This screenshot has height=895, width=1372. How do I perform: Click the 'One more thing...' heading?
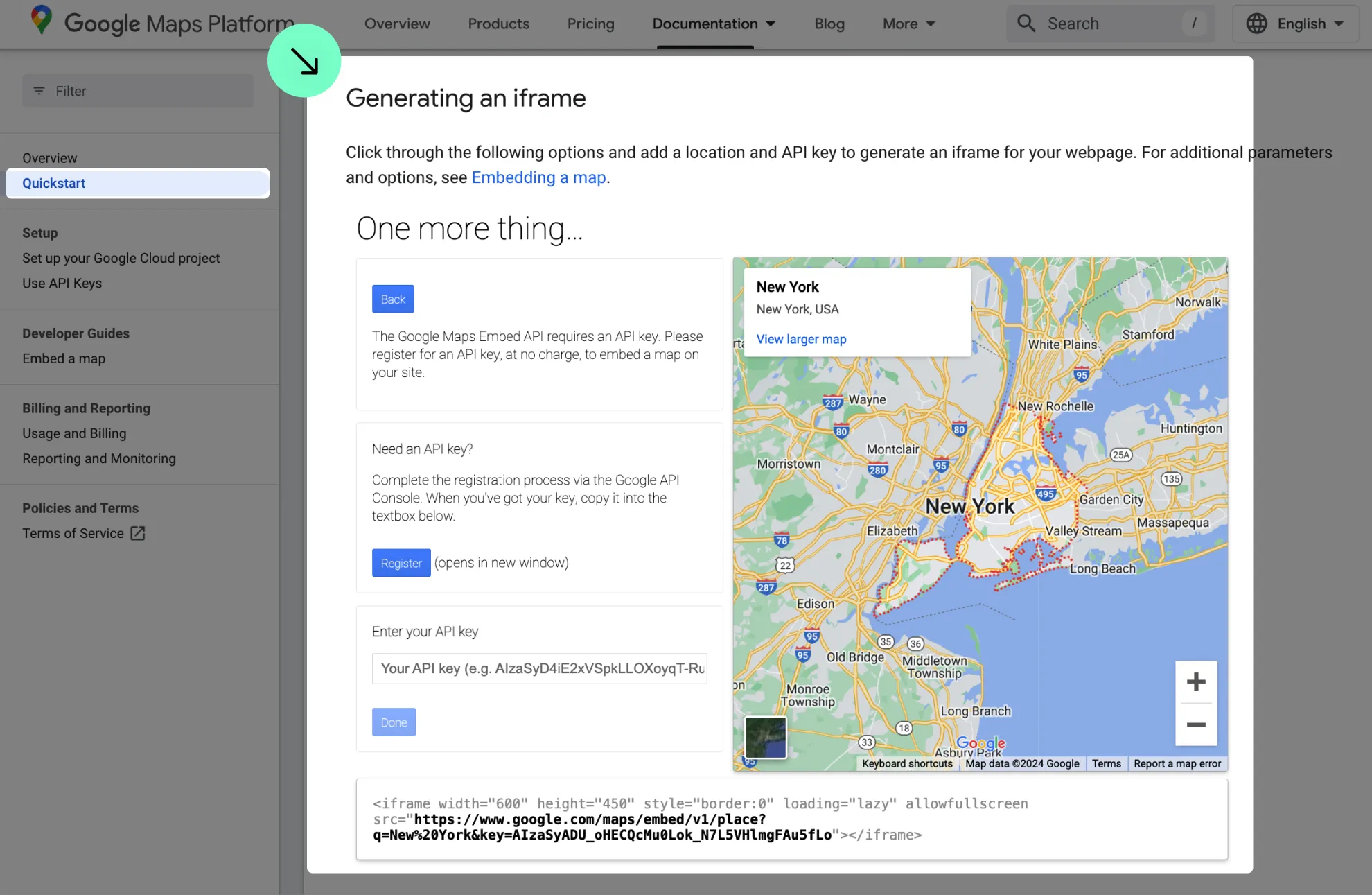pos(470,229)
